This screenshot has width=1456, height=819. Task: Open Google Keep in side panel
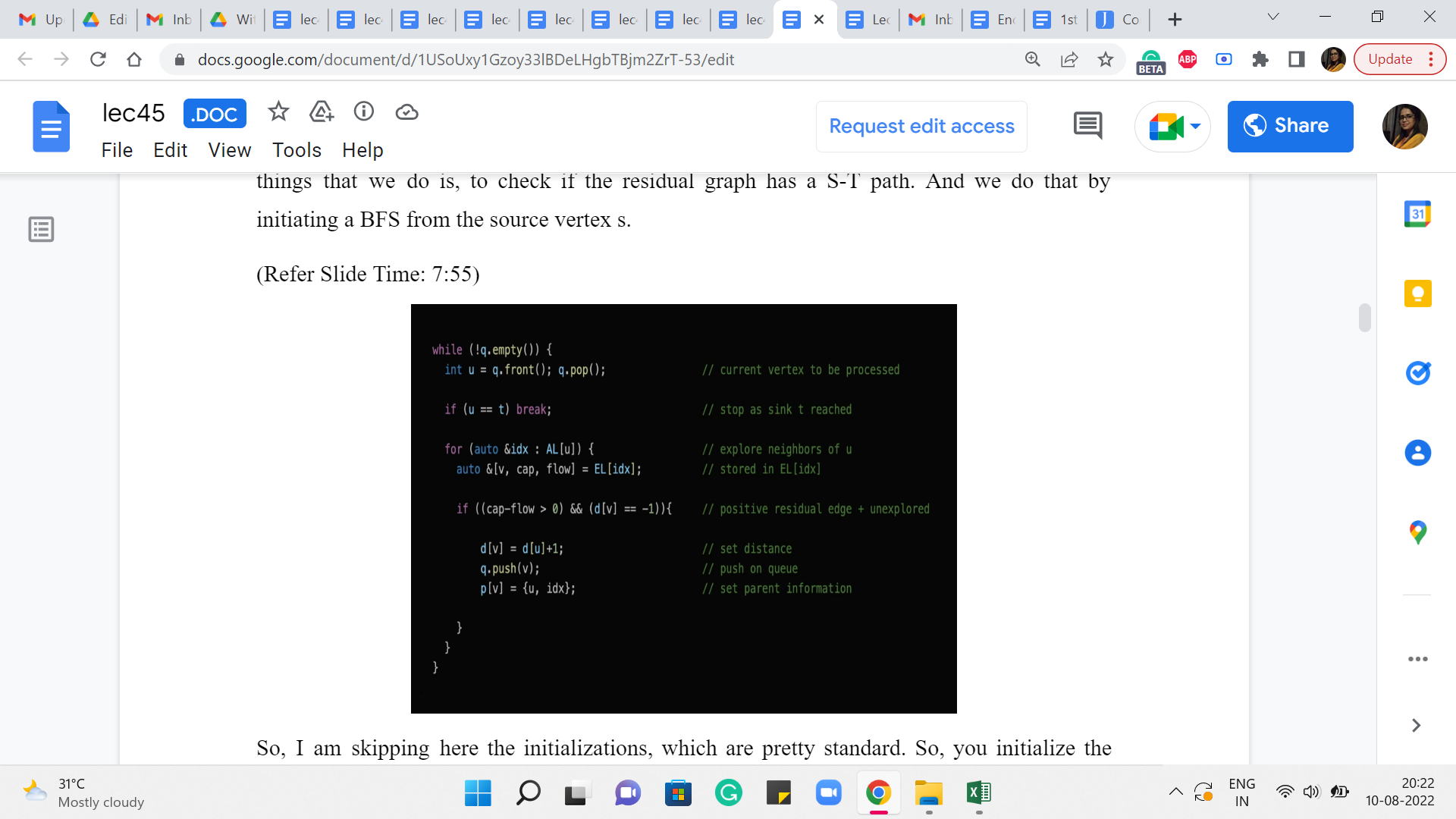[x=1417, y=293]
